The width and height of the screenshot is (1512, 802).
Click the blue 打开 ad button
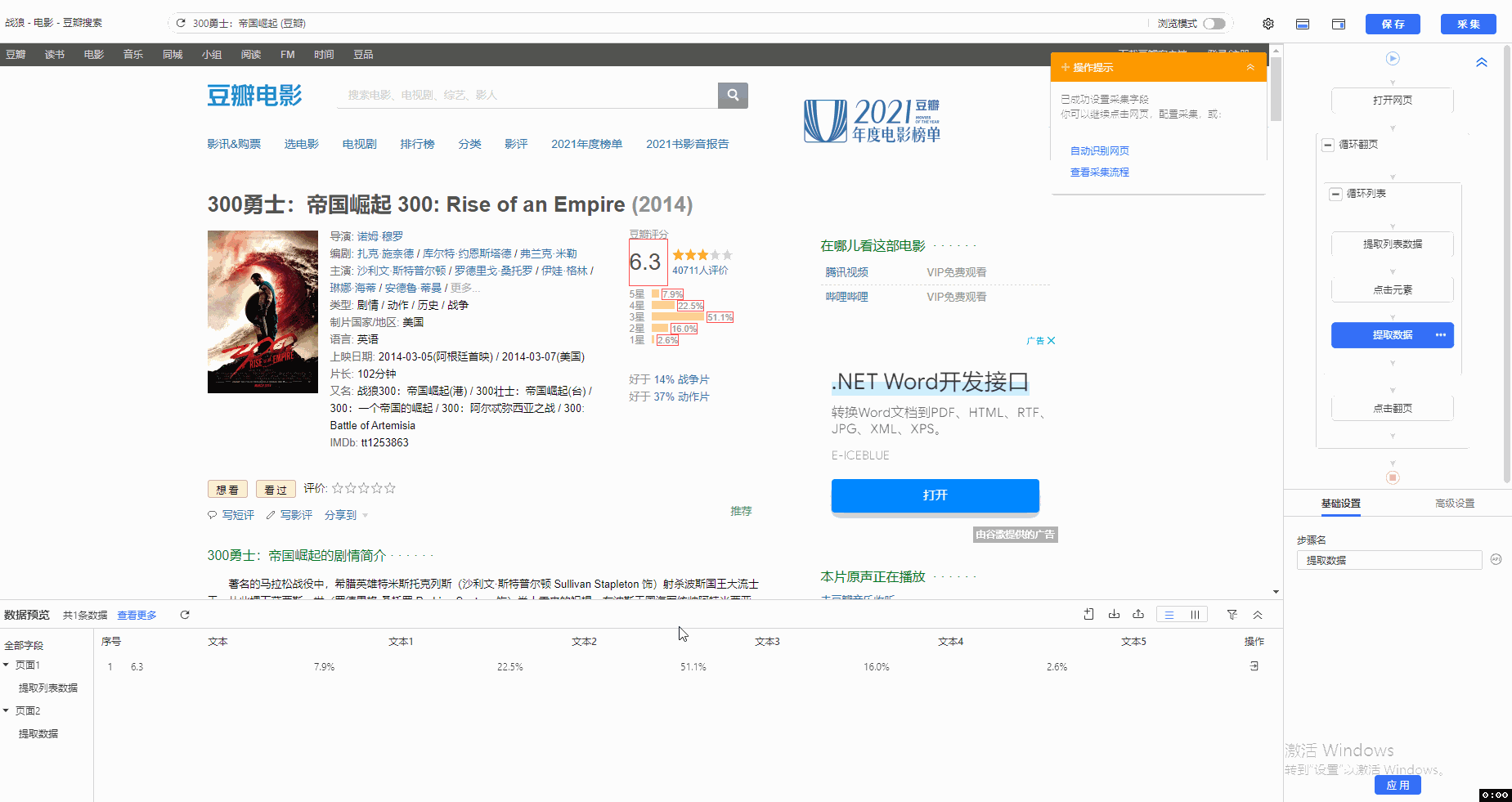tap(935, 495)
